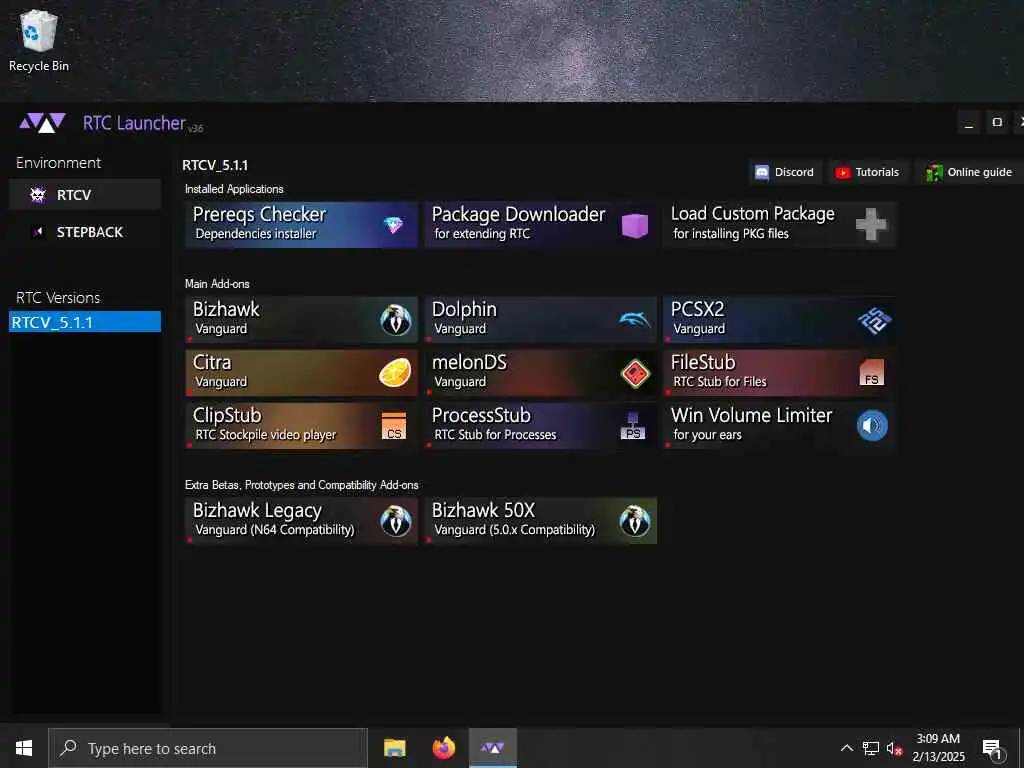
Task: Open Load Custom Package tile
Action: pos(779,225)
